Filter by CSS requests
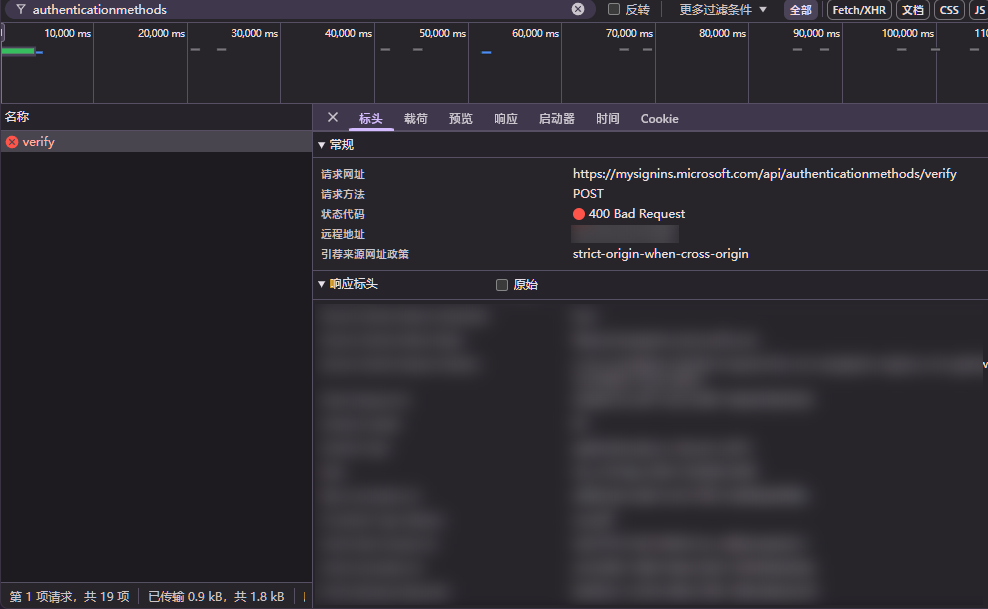This screenshot has width=988, height=609. (x=949, y=9)
